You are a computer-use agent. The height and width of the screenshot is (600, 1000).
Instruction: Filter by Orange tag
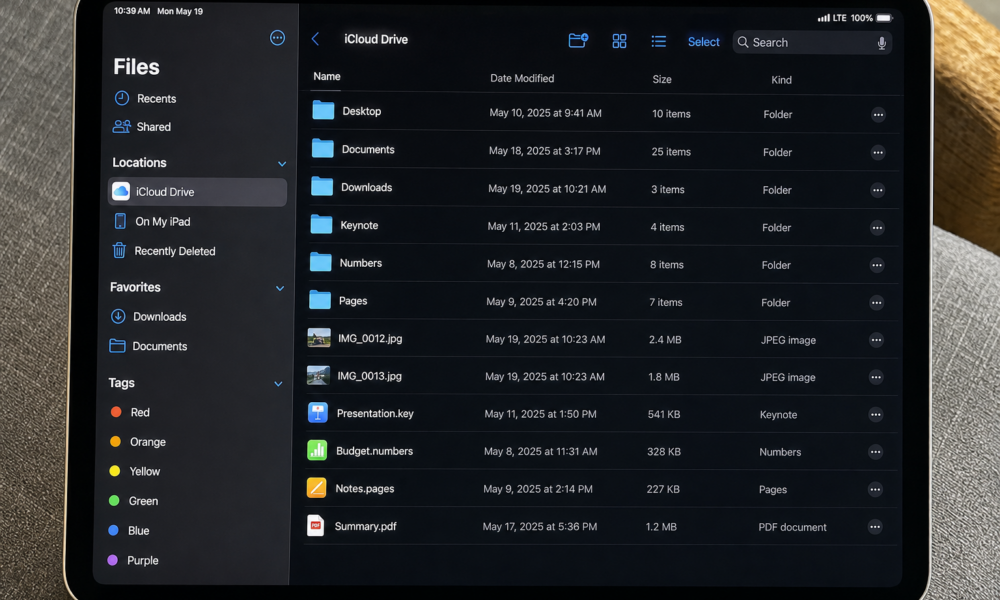(x=138, y=441)
